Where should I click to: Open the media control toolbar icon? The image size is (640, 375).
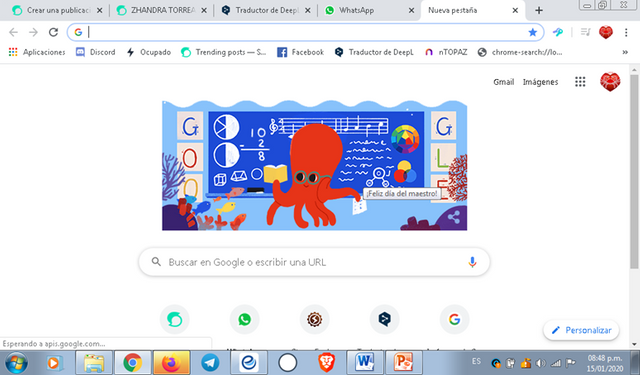585,32
